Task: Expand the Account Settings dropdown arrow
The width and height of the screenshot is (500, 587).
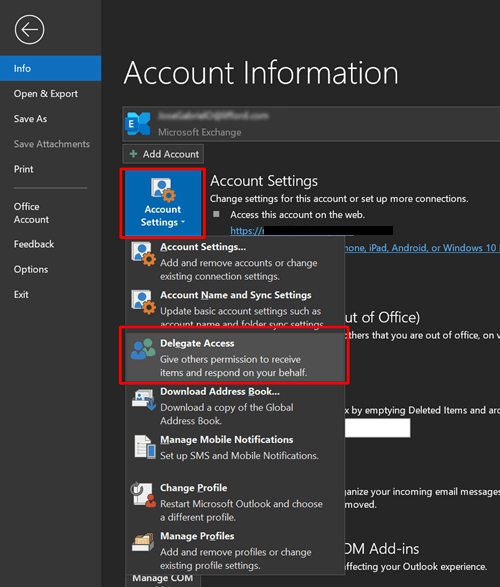Action: click(183, 222)
